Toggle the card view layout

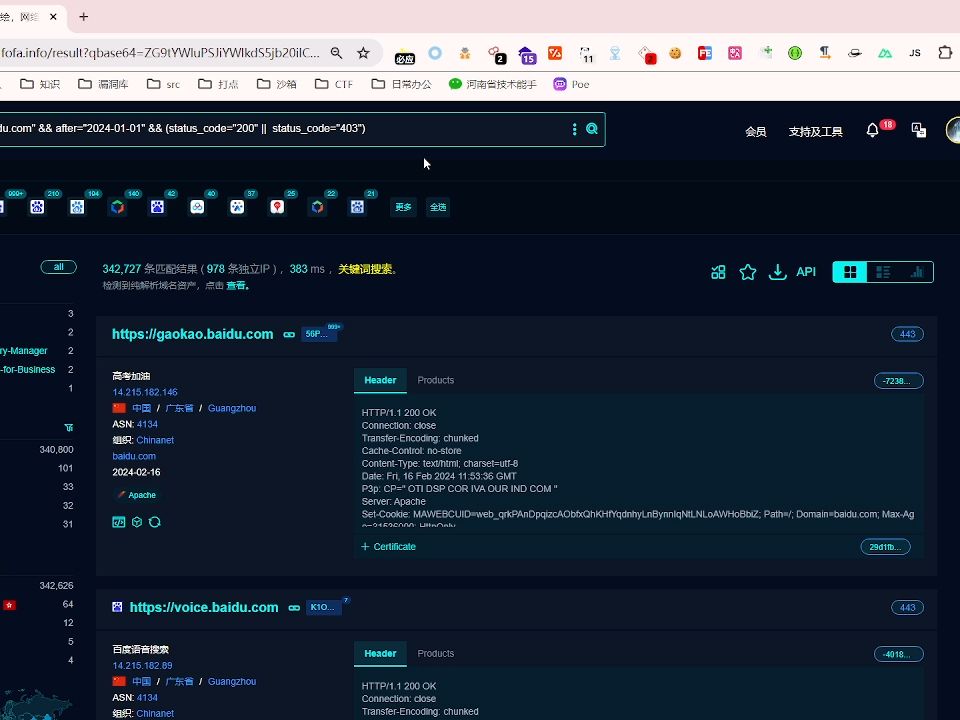coord(849,271)
